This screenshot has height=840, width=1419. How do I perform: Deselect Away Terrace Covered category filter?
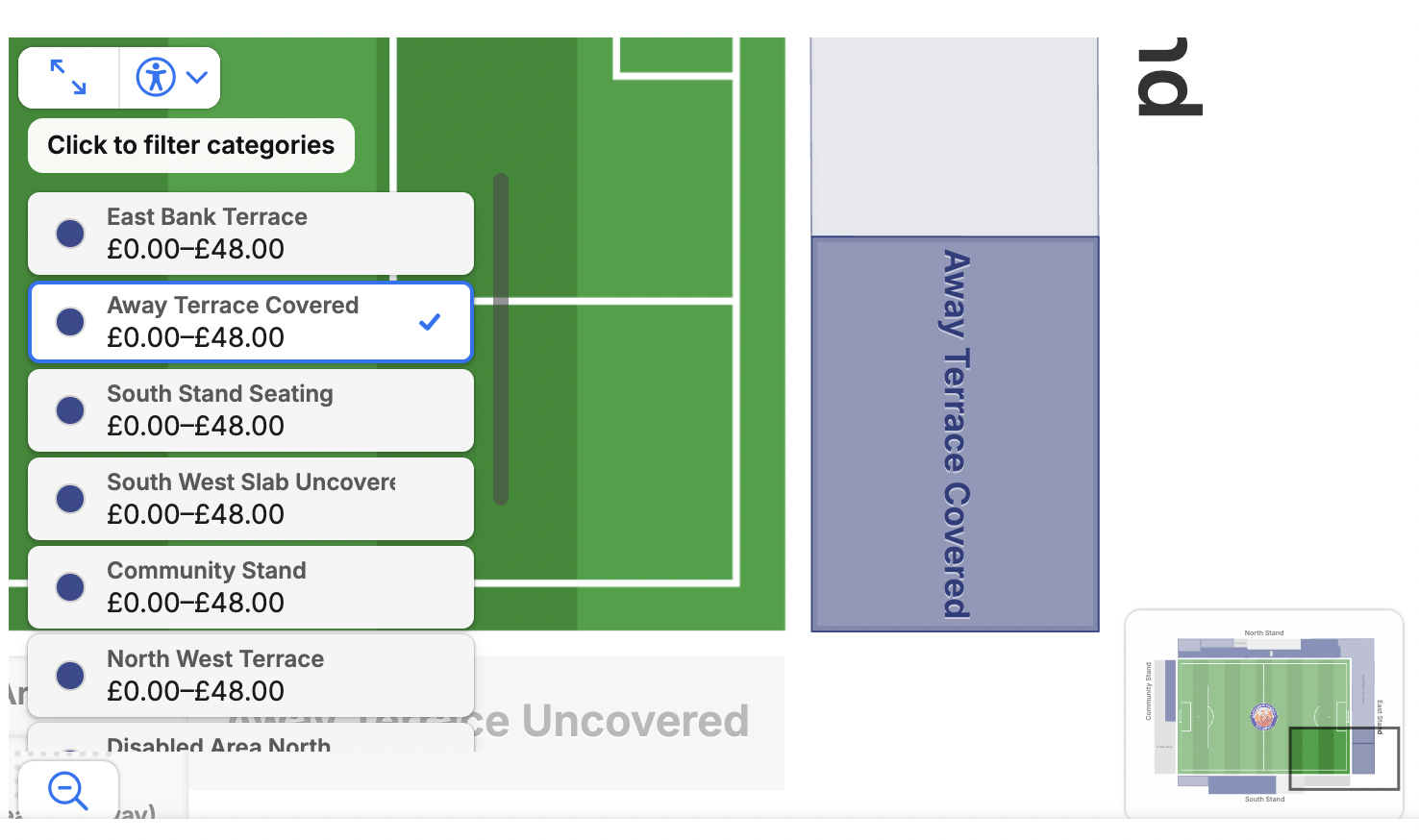pos(251,322)
